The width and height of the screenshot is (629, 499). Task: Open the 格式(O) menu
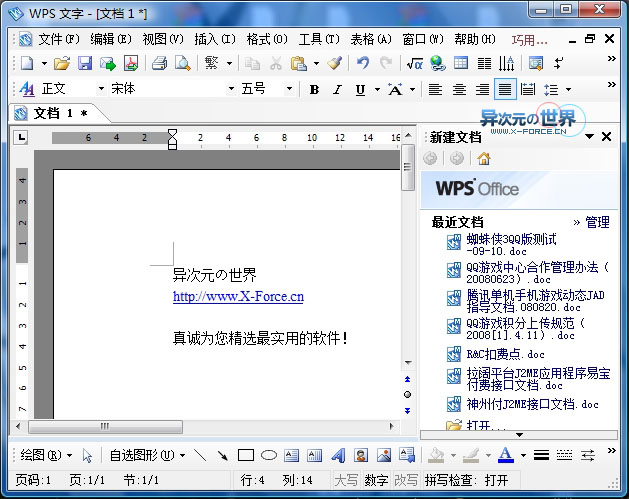(267, 39)
